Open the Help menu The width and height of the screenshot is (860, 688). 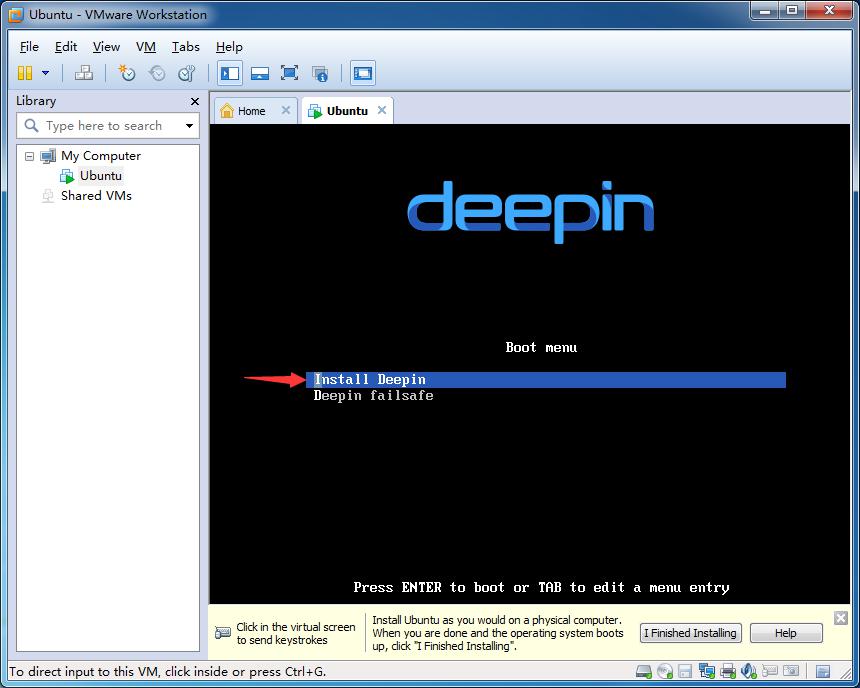229,47
